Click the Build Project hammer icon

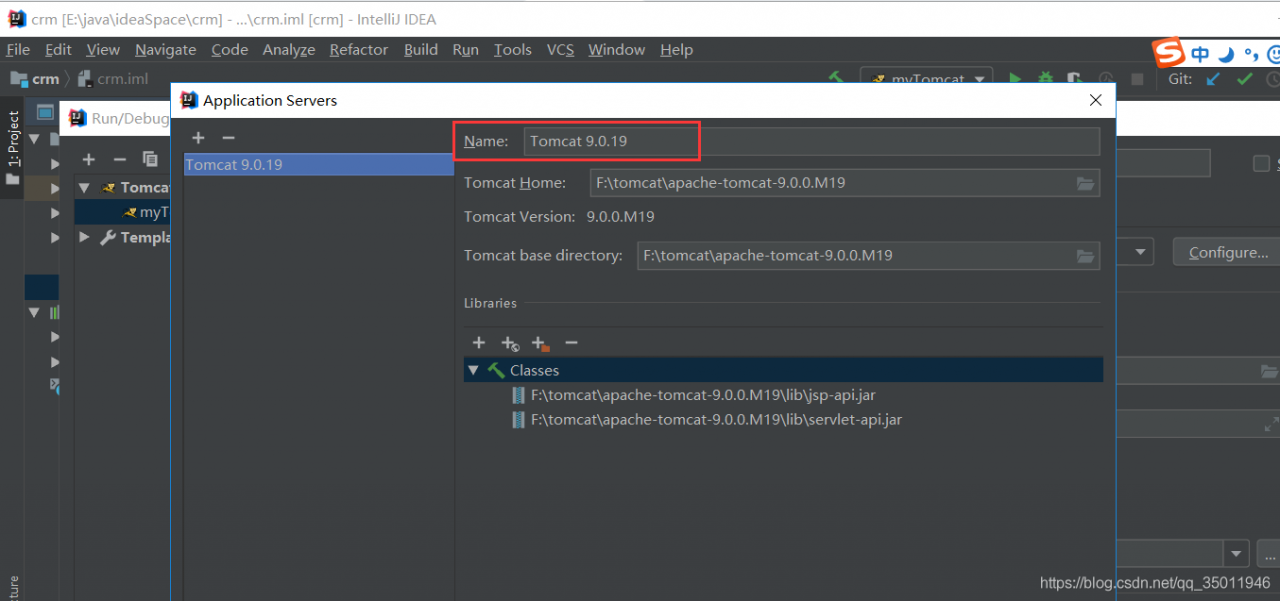pos(837,79)
